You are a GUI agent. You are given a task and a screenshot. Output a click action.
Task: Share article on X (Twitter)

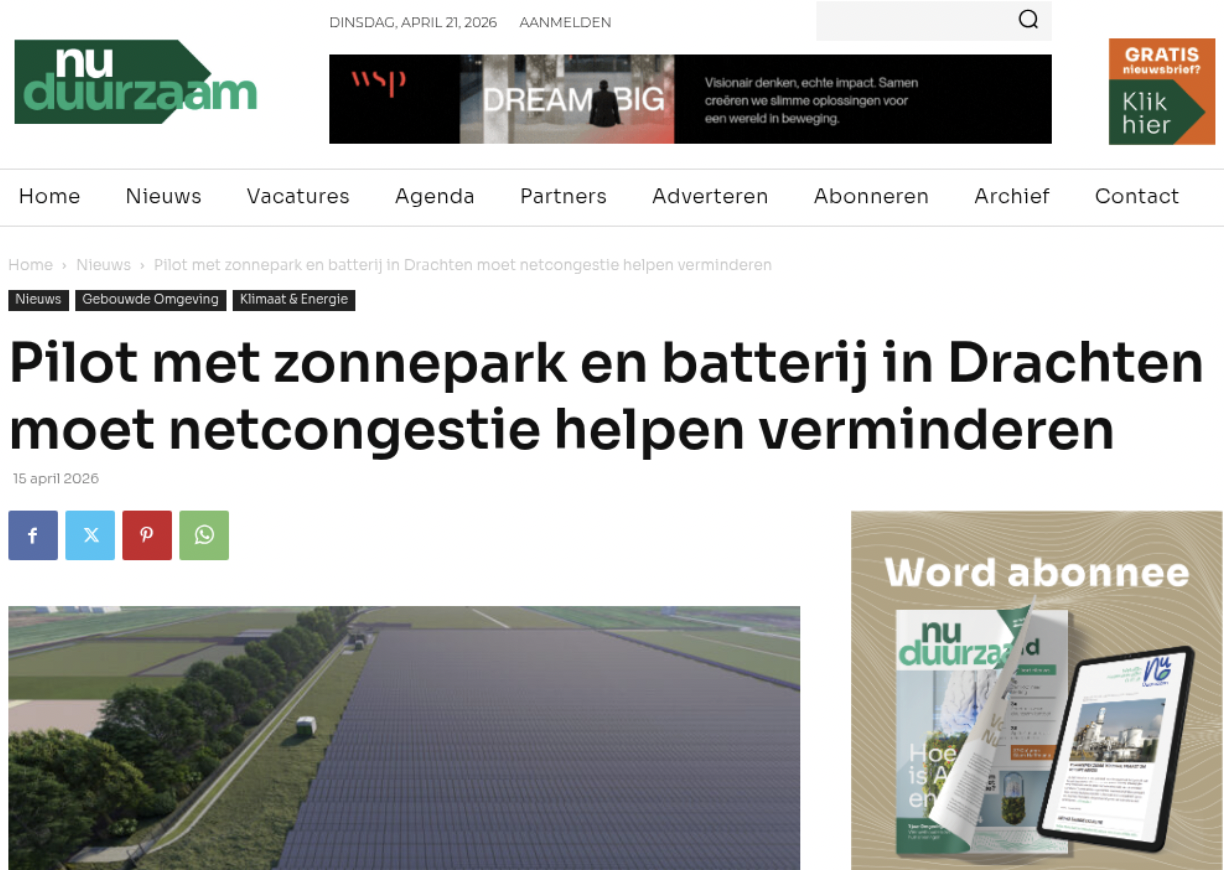click(90, 535)
